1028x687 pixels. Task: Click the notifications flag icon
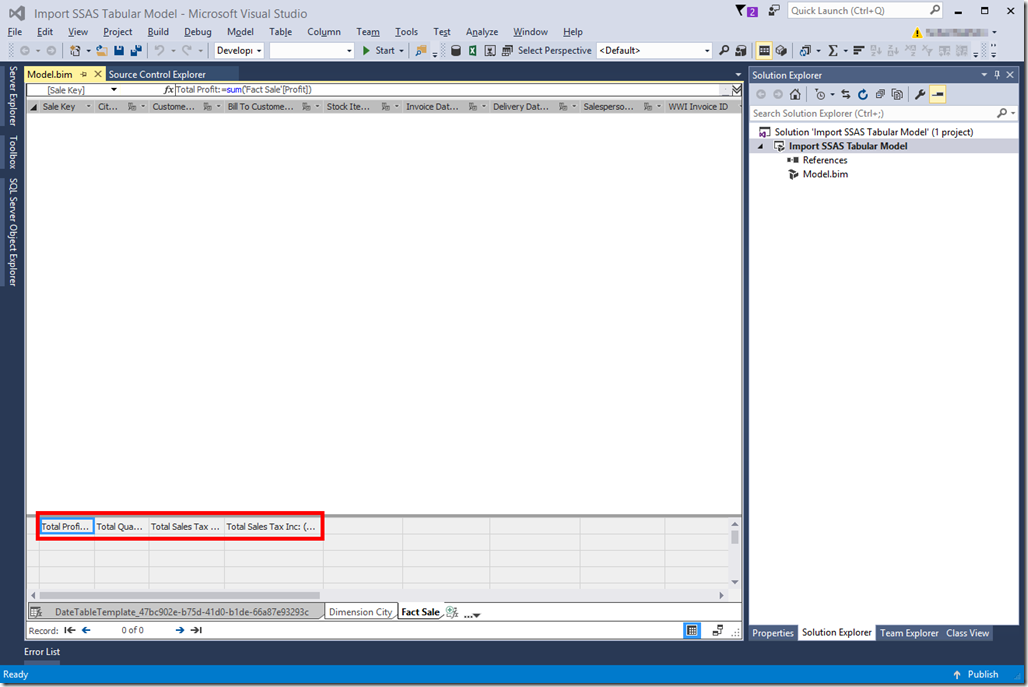(x=745, y=10)
